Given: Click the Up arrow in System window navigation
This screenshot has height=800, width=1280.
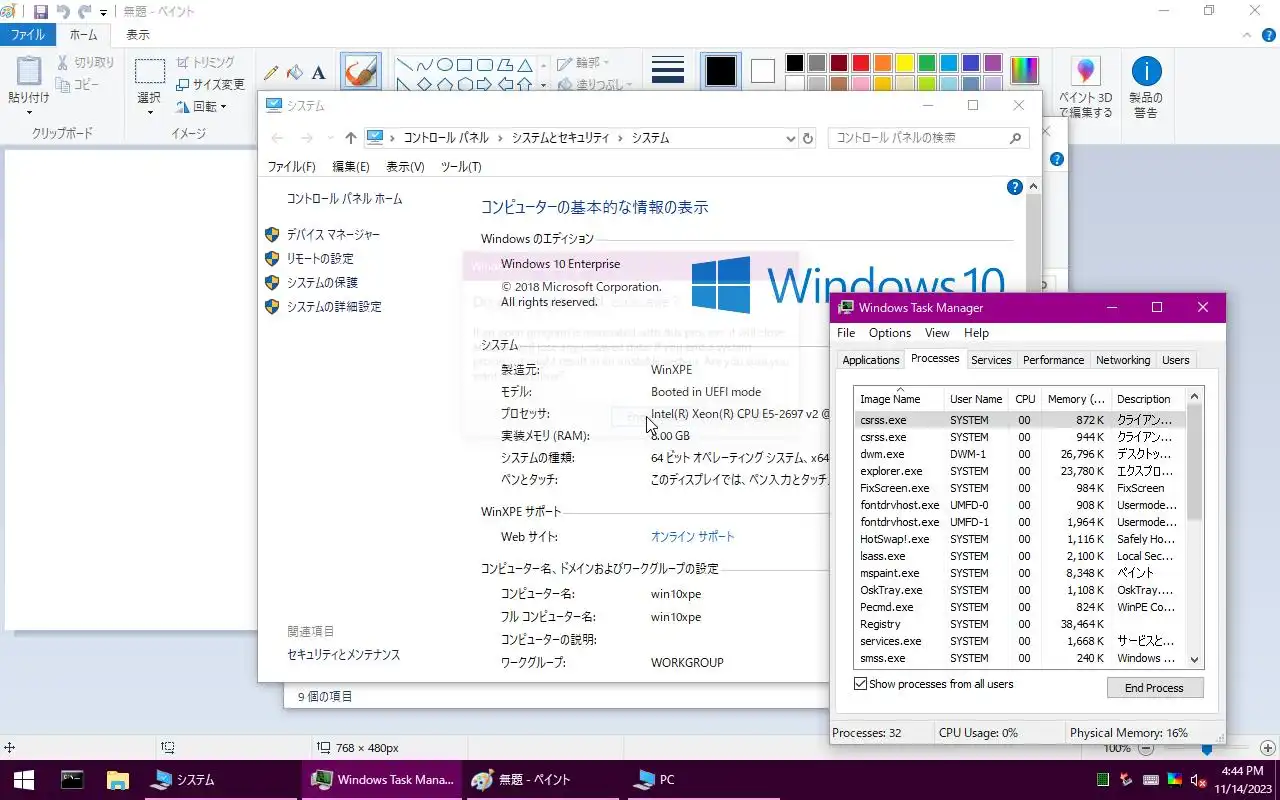Looking at the screenshot, I should click(350, 138).
